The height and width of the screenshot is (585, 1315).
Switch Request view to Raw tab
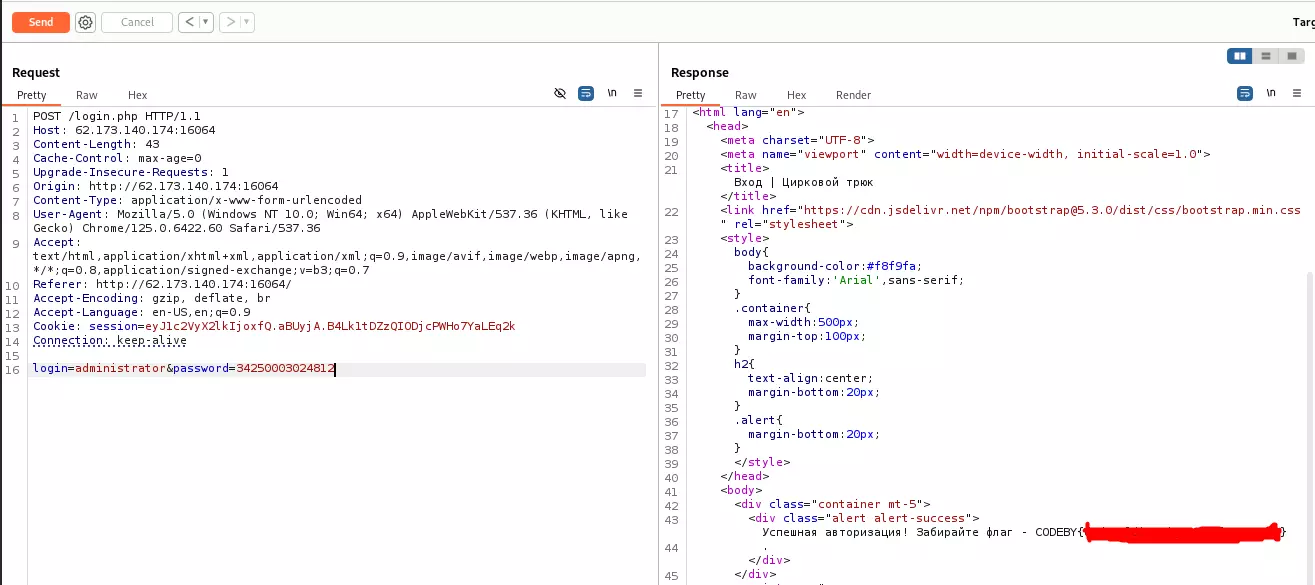pyautogui.click(x=87, y=95)
